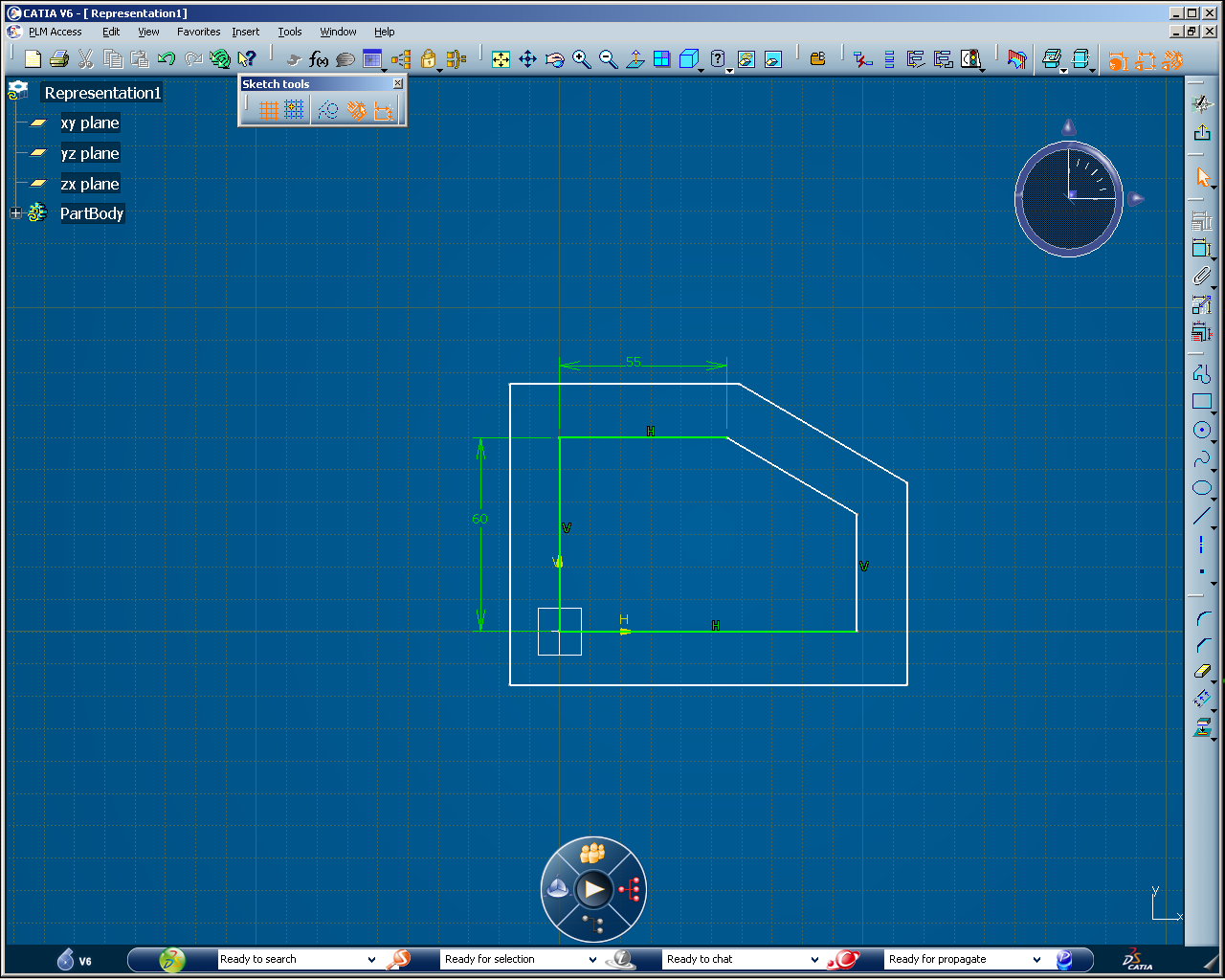Open the Formula f(x) tool
Image resolution: width=1225 pixels, height=980 pixels.
(x=319, y=59)
